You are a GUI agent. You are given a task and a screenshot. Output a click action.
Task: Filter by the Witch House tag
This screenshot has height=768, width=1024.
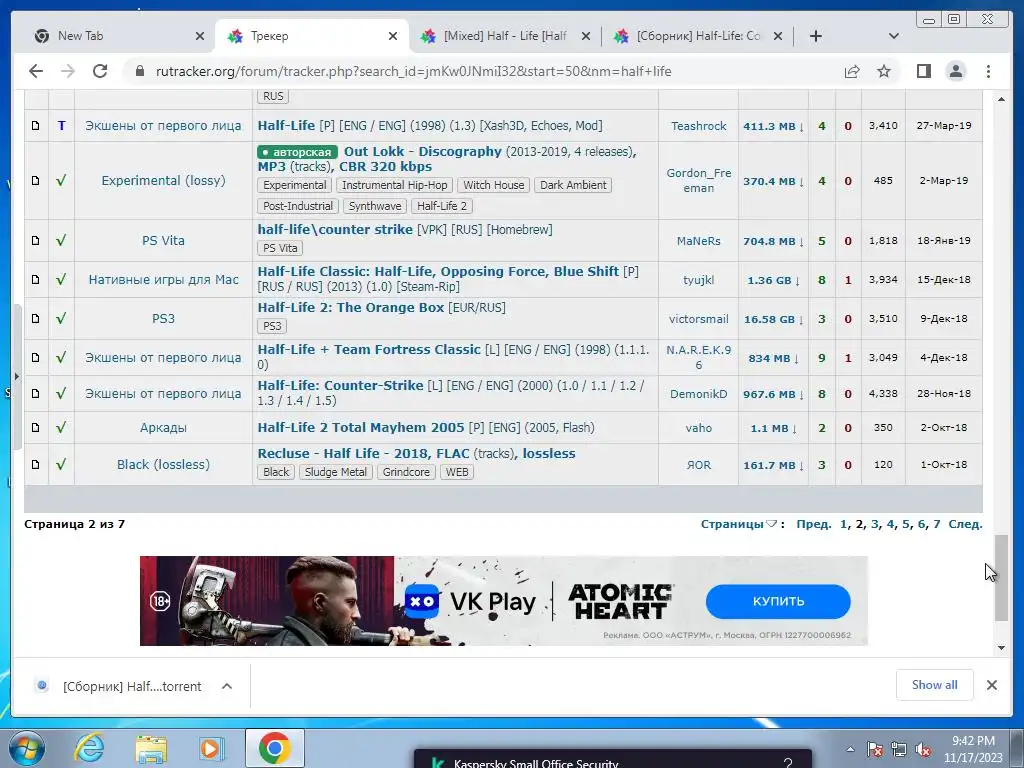(x=494, y=185)
